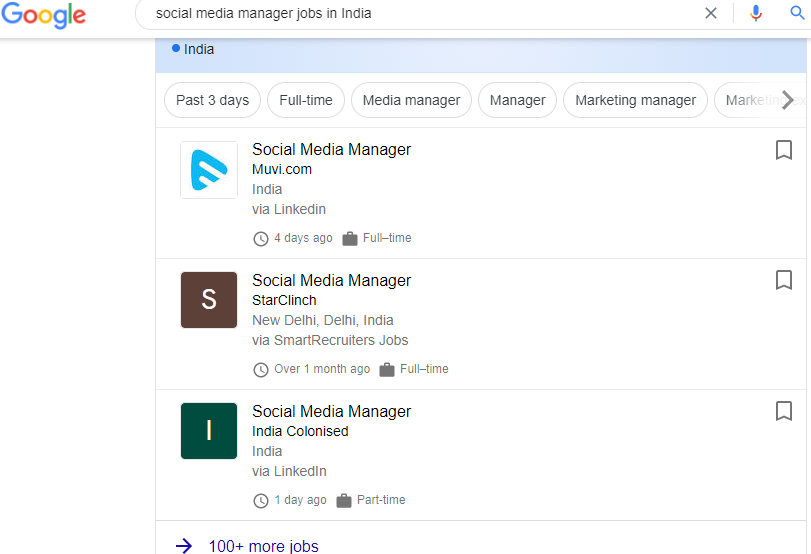
Task: Save the StarClinch job with bookmark icon
Action: [784, 281]
